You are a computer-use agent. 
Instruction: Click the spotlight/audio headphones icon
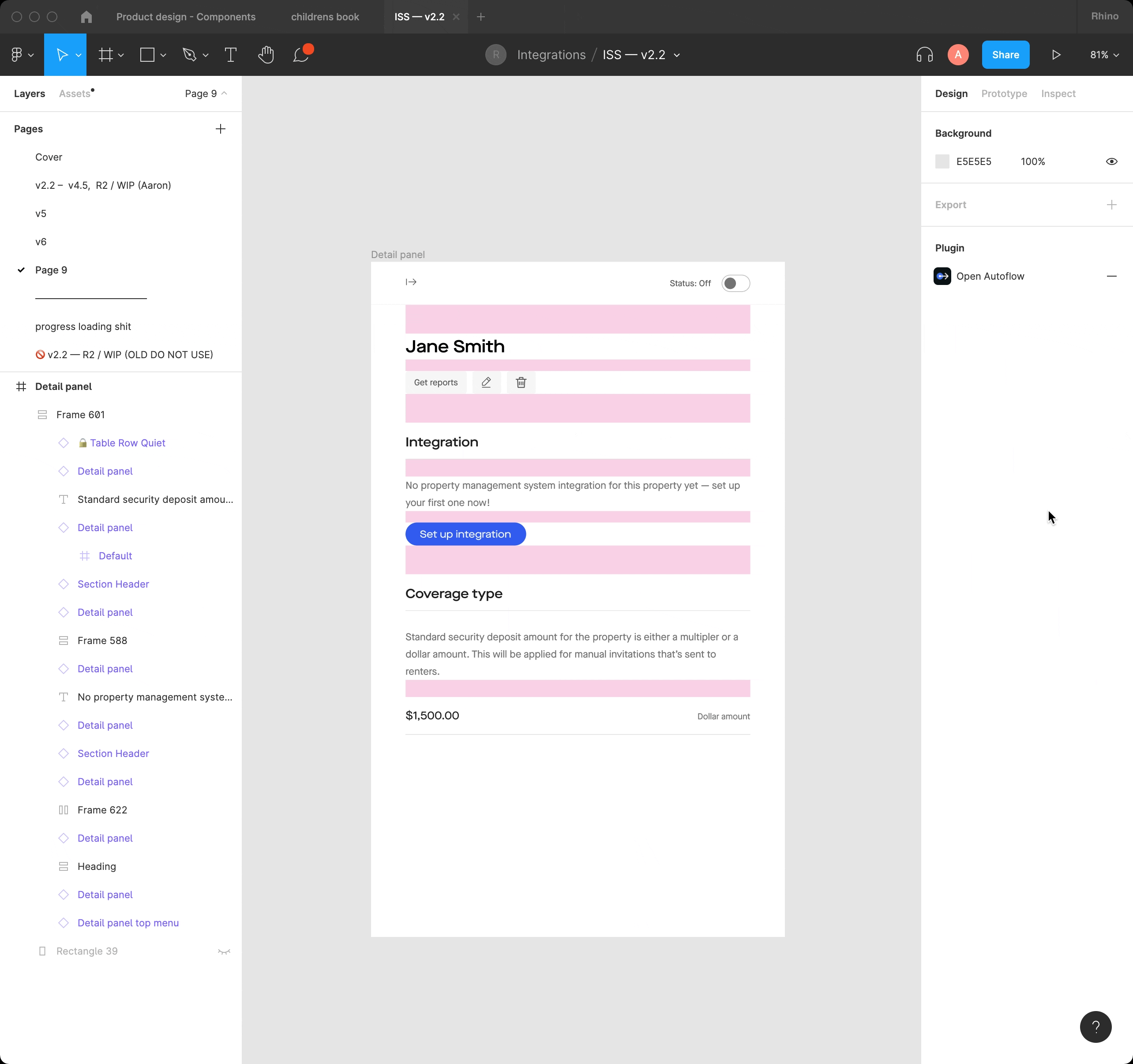[x=924, y=55]
